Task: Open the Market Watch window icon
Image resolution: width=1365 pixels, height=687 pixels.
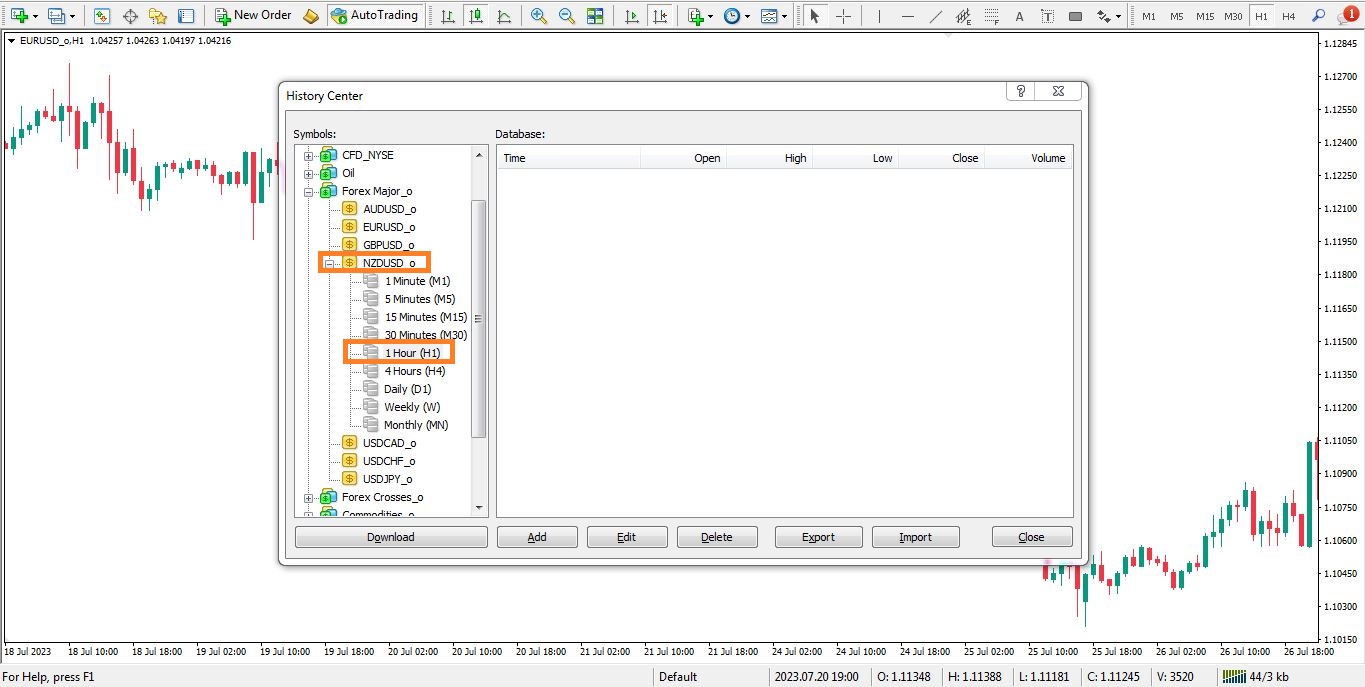Action: (102, 16)
